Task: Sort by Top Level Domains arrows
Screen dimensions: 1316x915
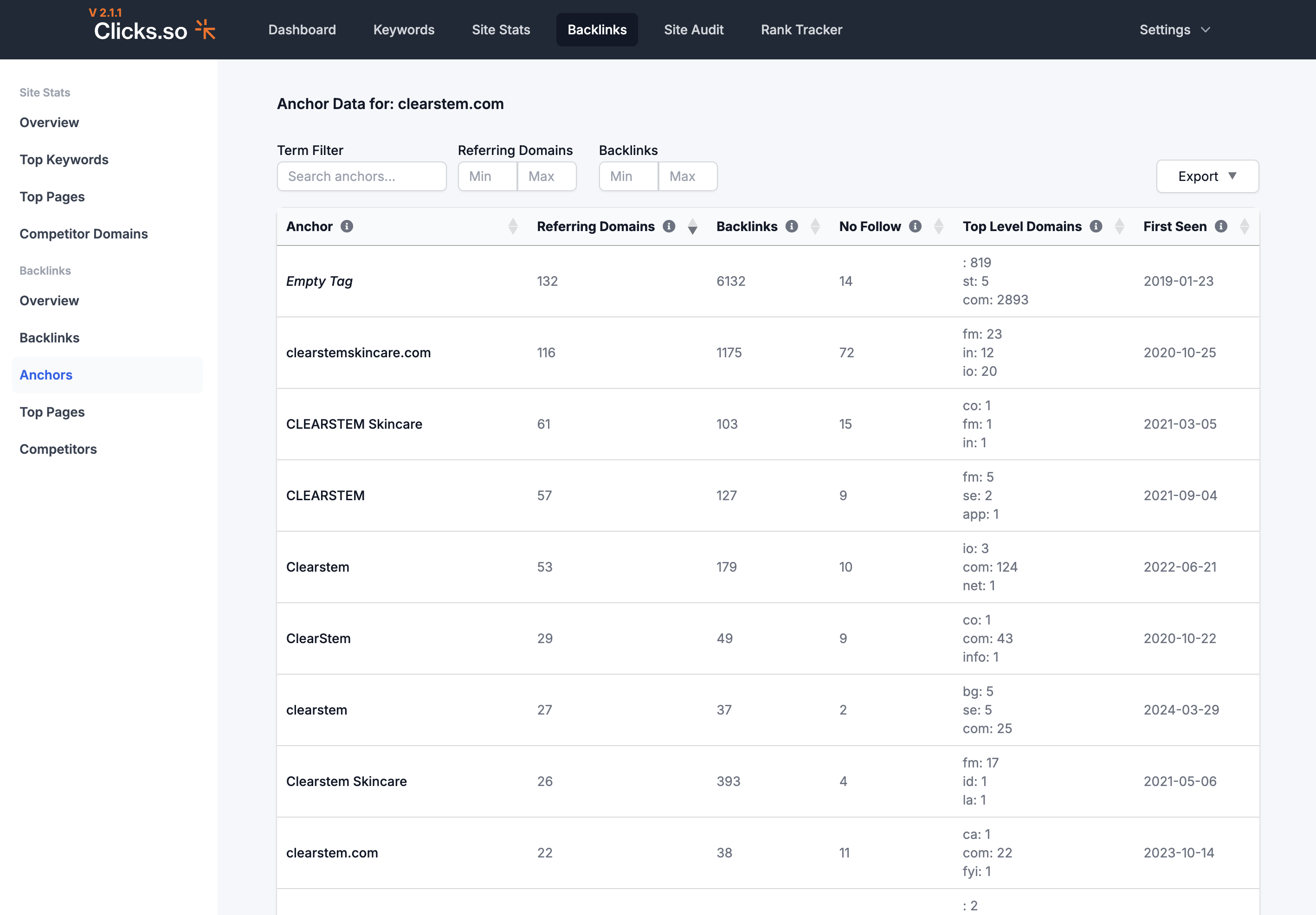Action: click(1119, 226)
